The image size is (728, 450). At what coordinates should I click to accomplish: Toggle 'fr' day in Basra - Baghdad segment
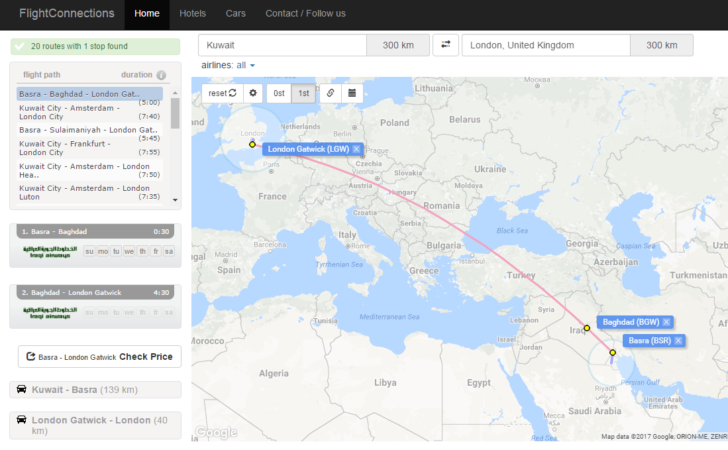click(x=156, y=251)
